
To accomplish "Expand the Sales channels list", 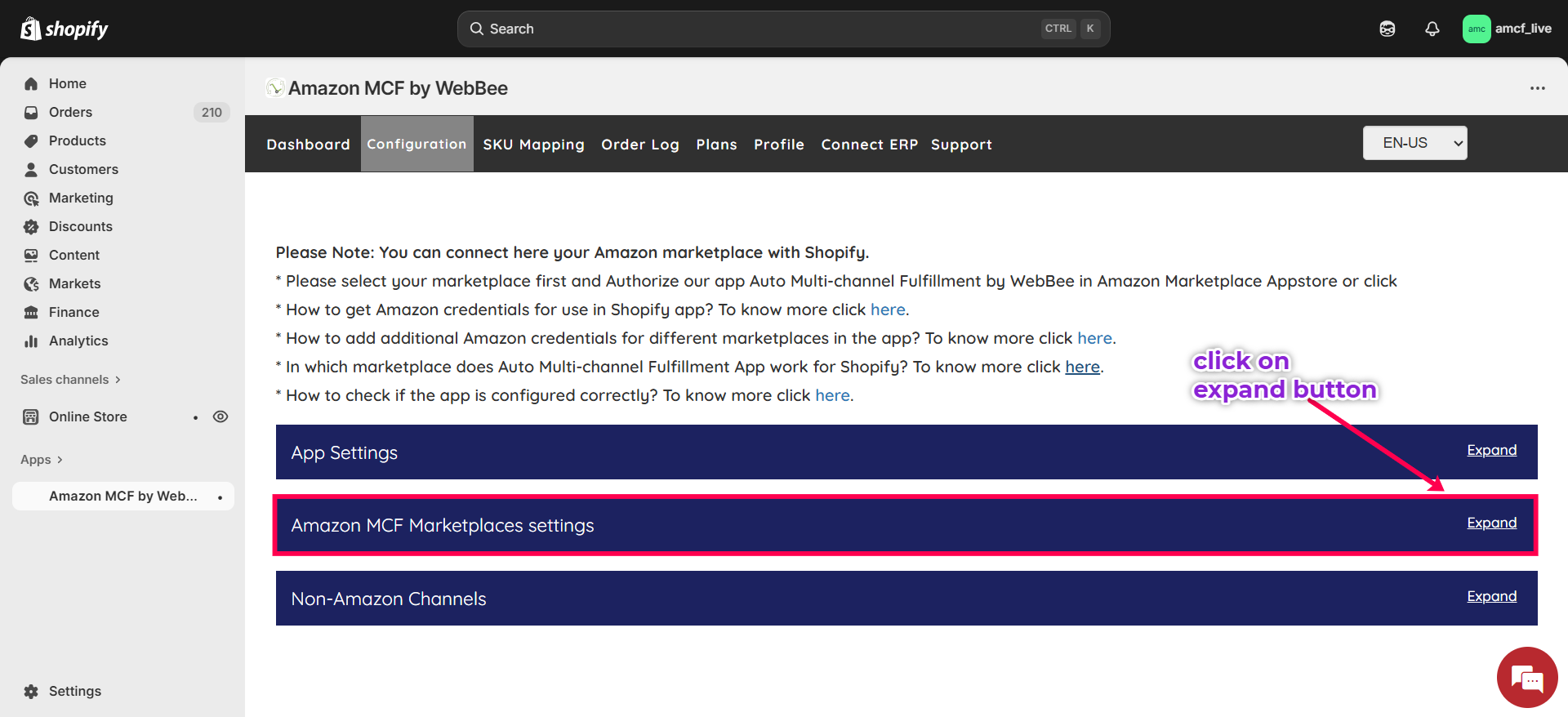I will 70,380.
